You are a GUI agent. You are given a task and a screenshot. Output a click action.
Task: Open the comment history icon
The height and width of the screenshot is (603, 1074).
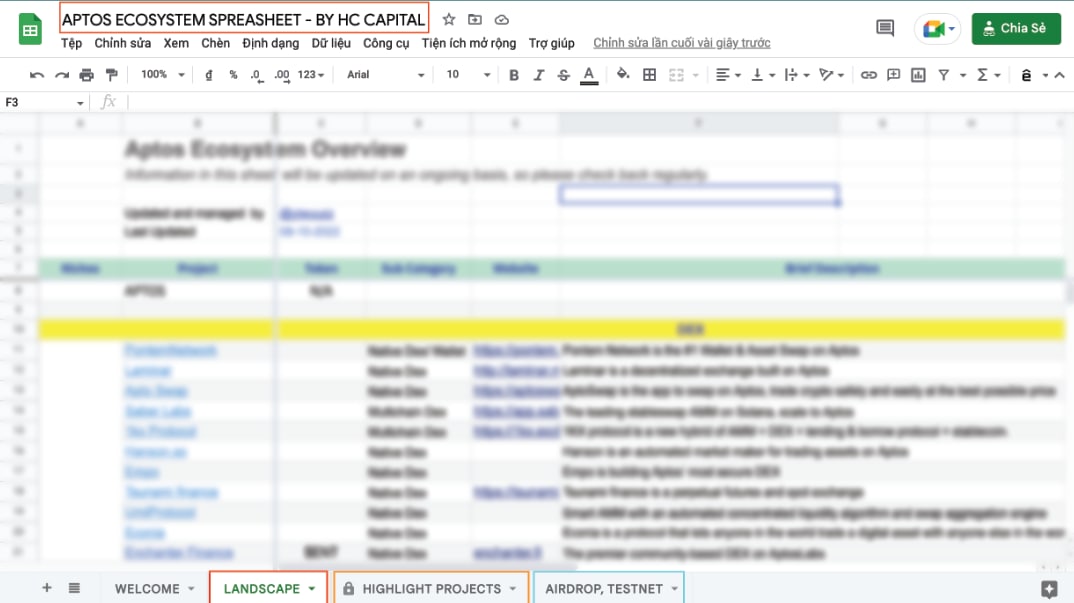pos(885,28)
